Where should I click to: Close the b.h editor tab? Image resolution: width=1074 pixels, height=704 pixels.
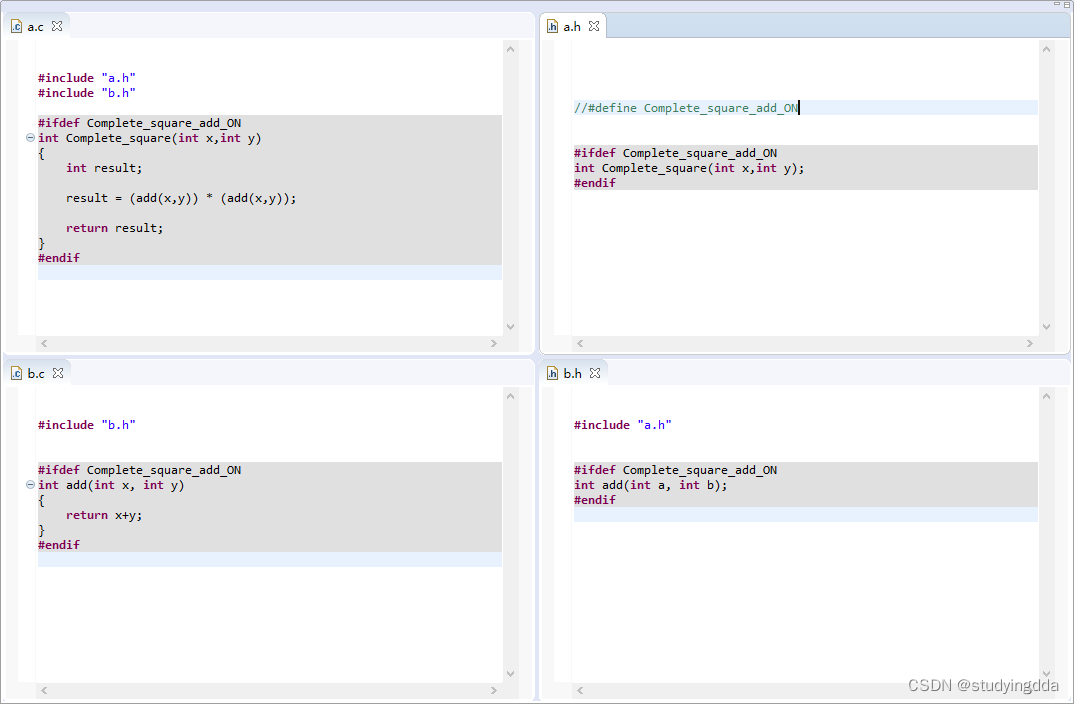pos(595,373)
